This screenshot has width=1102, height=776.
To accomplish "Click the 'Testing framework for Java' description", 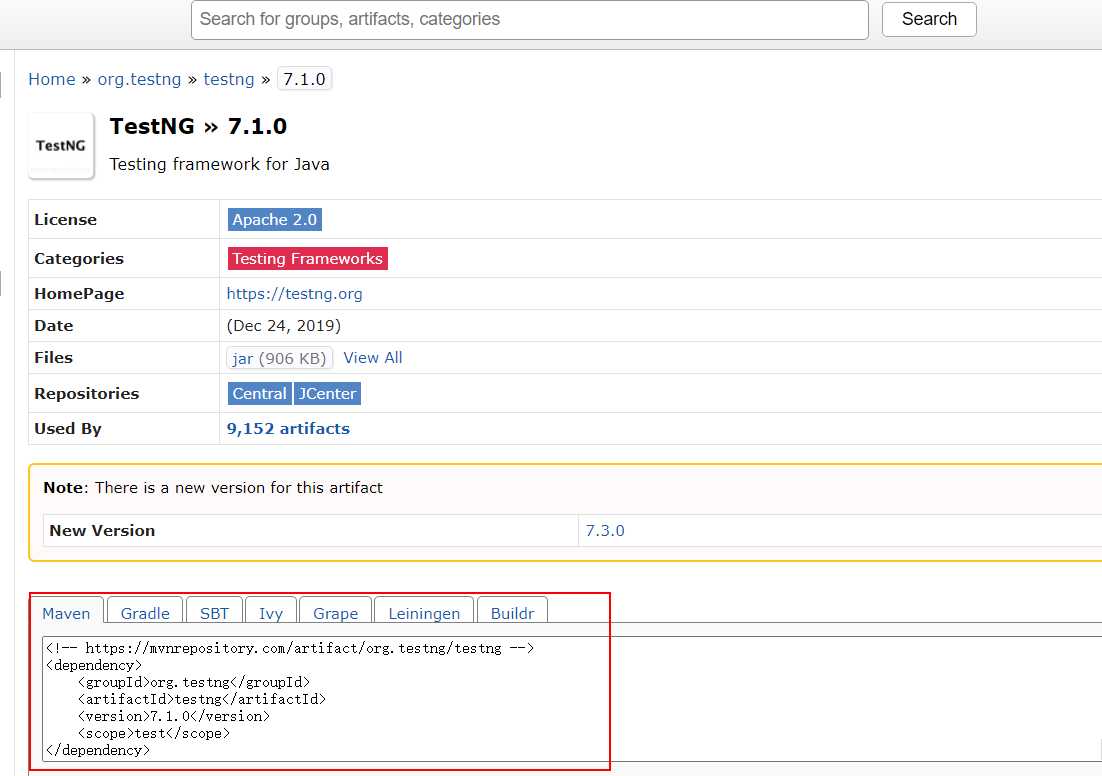I will [219, 164].
